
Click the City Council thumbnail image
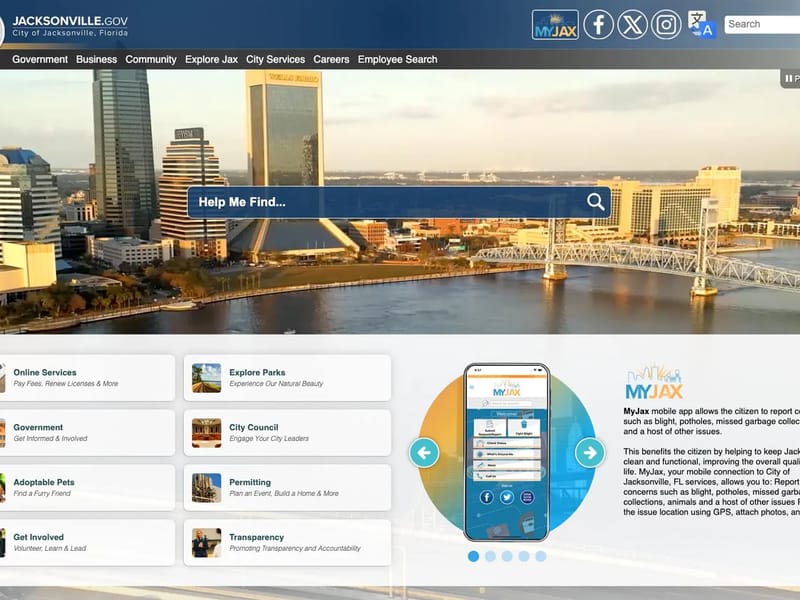point(207,433)
